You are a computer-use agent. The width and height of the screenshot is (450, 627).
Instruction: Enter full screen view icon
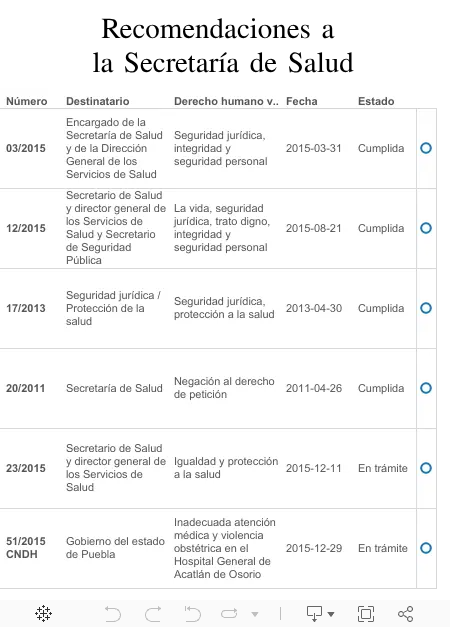tap(366, 613)
